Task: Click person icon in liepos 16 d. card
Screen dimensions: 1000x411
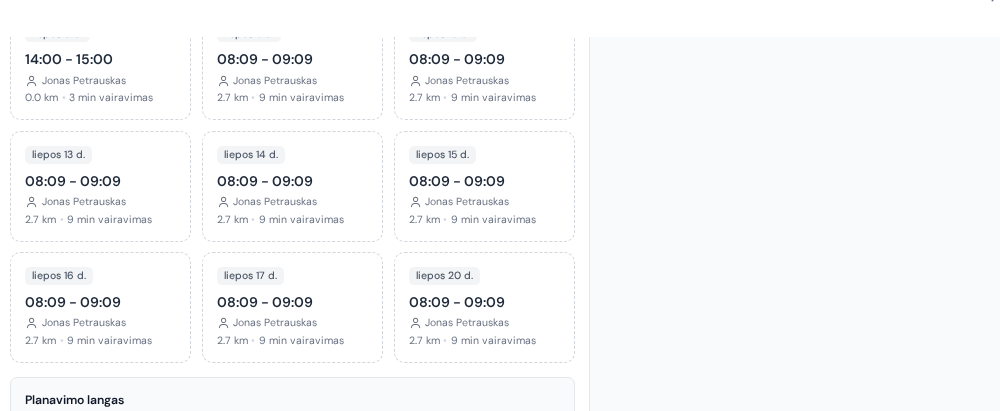Action: coord(31,324)
